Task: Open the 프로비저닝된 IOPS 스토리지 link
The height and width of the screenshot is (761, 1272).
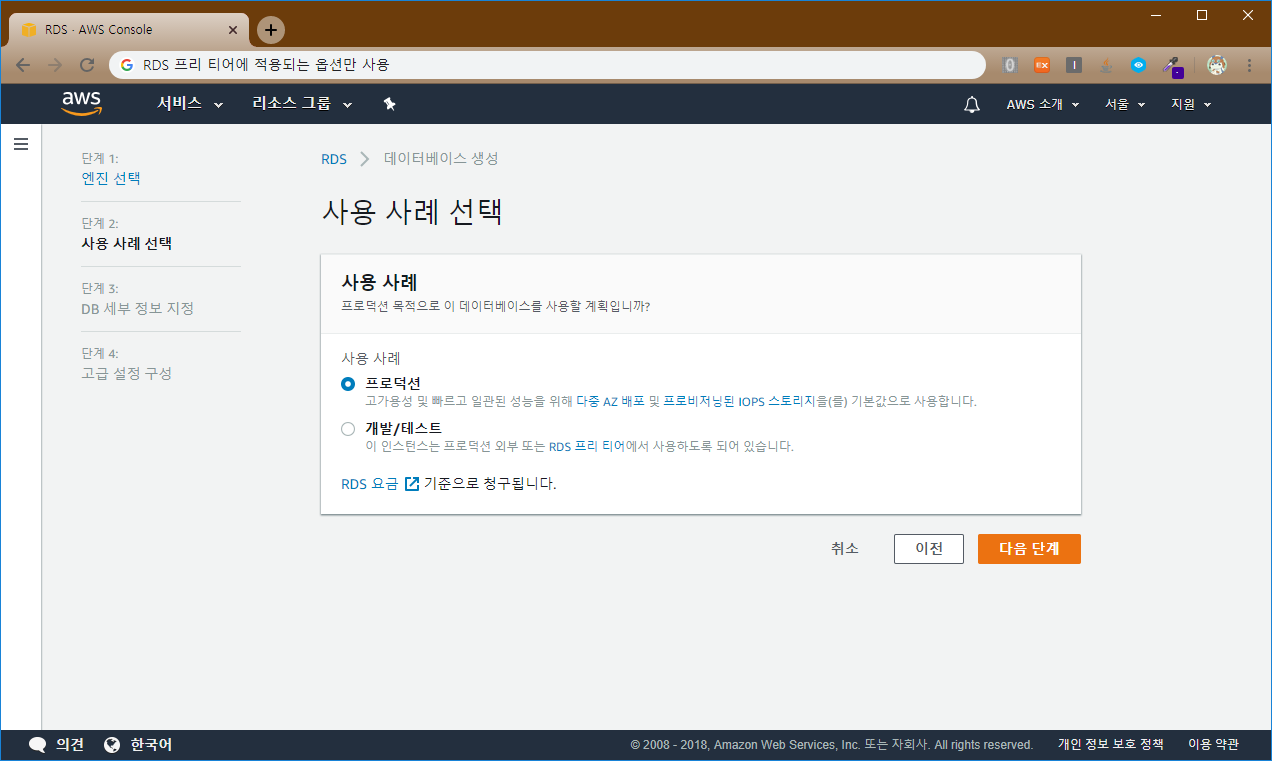Action: click(x=740, y=401)
